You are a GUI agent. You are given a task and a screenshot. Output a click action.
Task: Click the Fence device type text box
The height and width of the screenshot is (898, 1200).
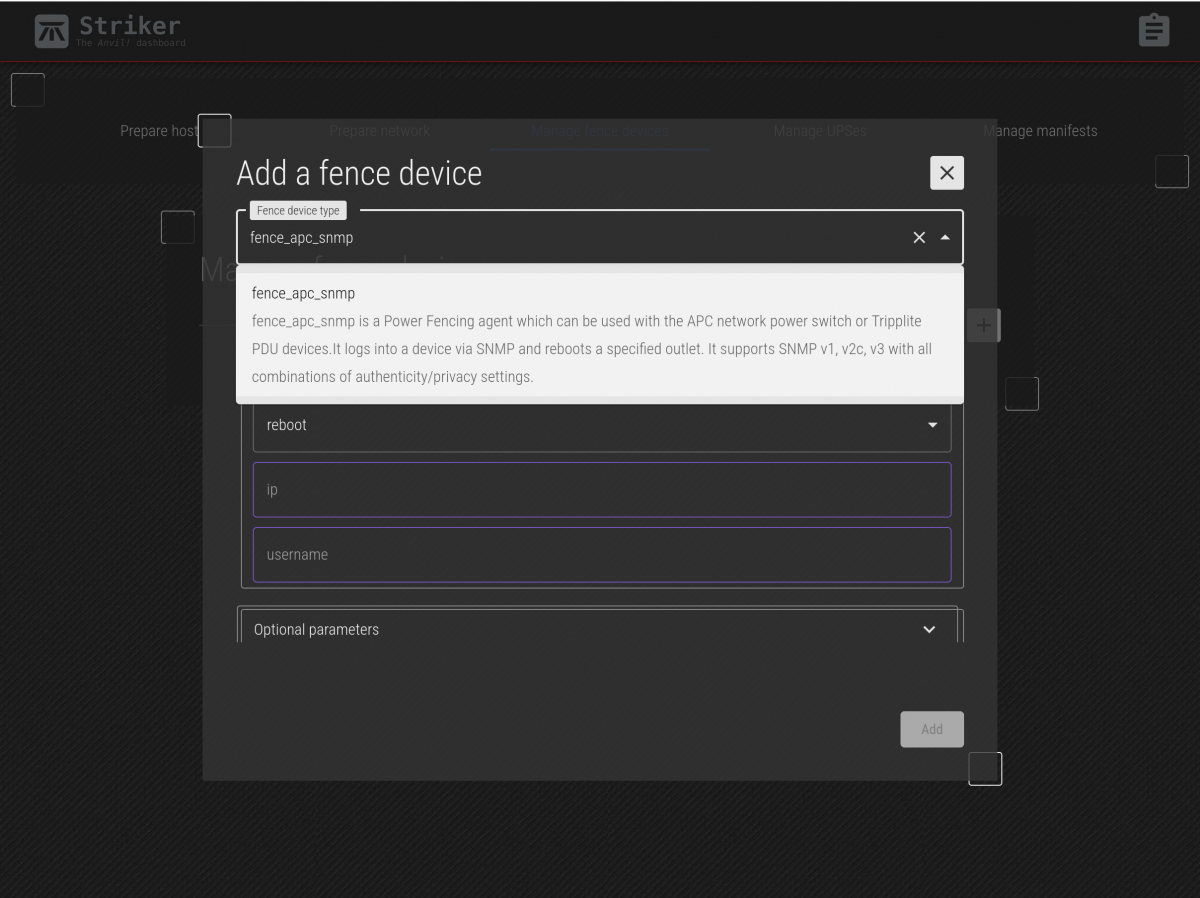click(x=570, y=238)
